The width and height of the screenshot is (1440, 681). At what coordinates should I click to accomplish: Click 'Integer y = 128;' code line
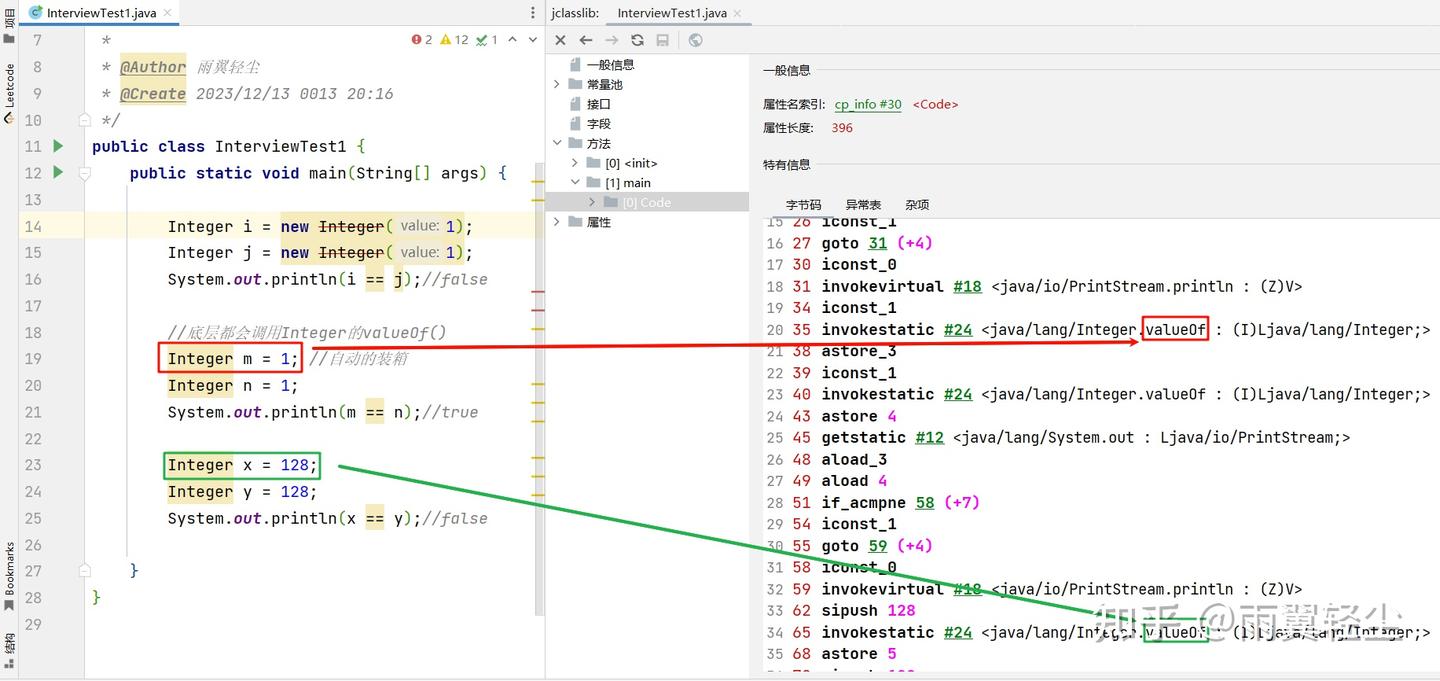pos(242,492)
